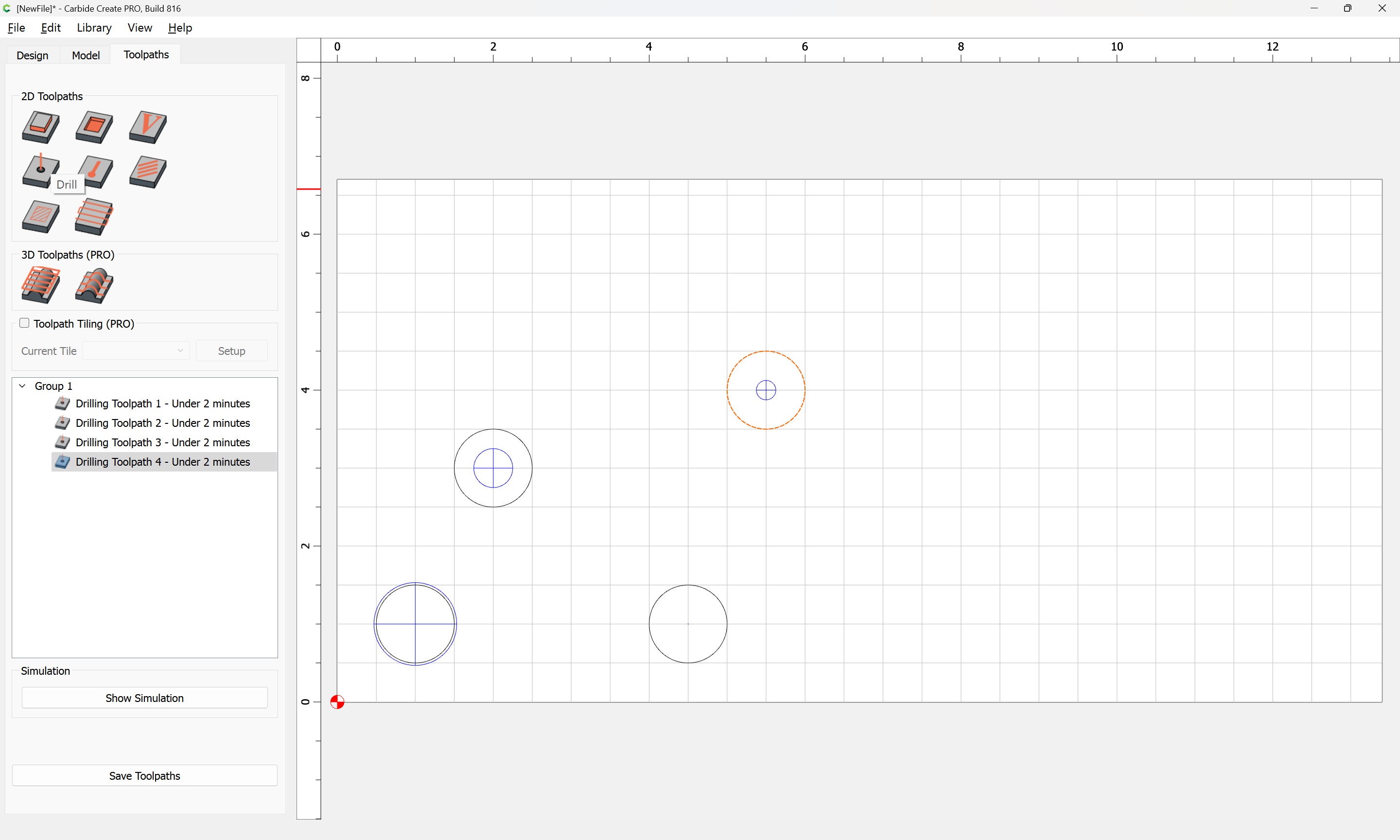Select the Contour toolpath icon
The width and height of the screenshot is (1400, 840).
tap(41, 127)
